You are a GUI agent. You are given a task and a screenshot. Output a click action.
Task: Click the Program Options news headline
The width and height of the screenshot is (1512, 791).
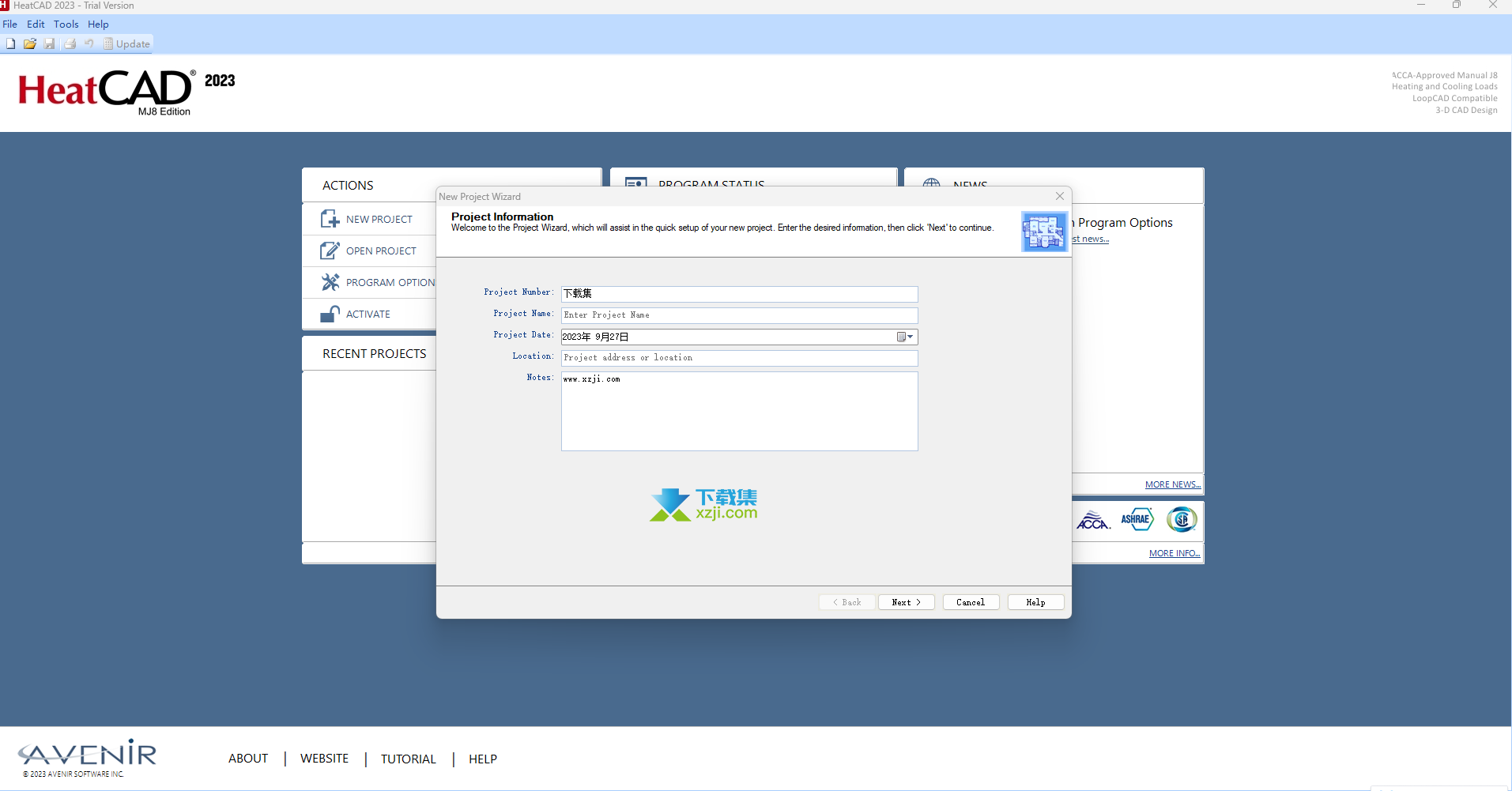click(1123, 223)
